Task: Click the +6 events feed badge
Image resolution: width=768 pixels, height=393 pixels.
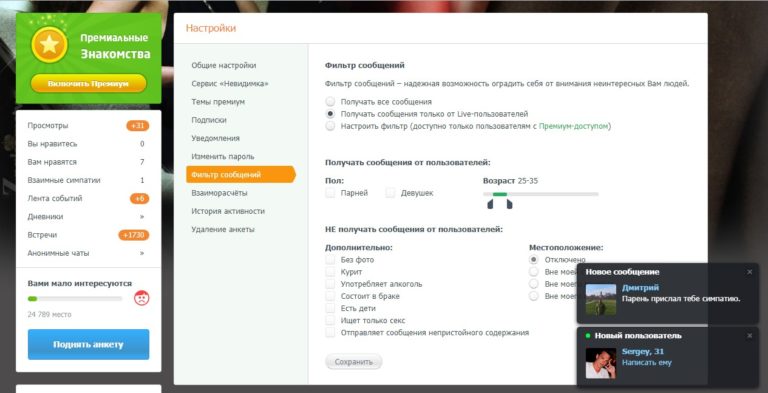Action: click(139, 198)
